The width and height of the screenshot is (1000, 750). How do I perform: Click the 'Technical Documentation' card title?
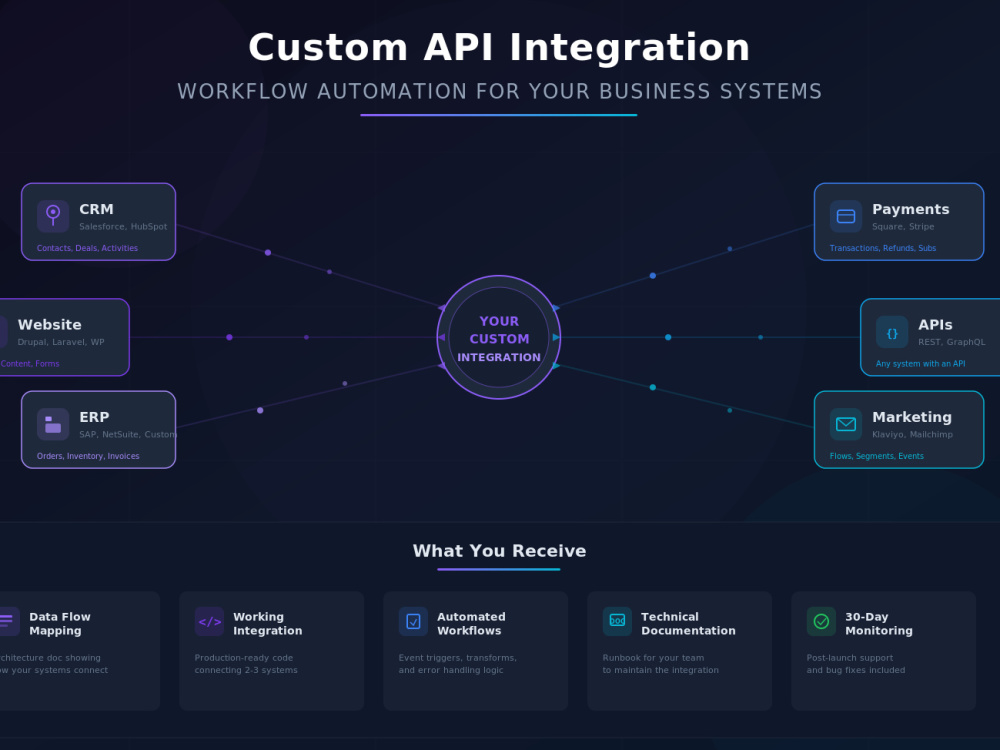(x=688, y=624)
